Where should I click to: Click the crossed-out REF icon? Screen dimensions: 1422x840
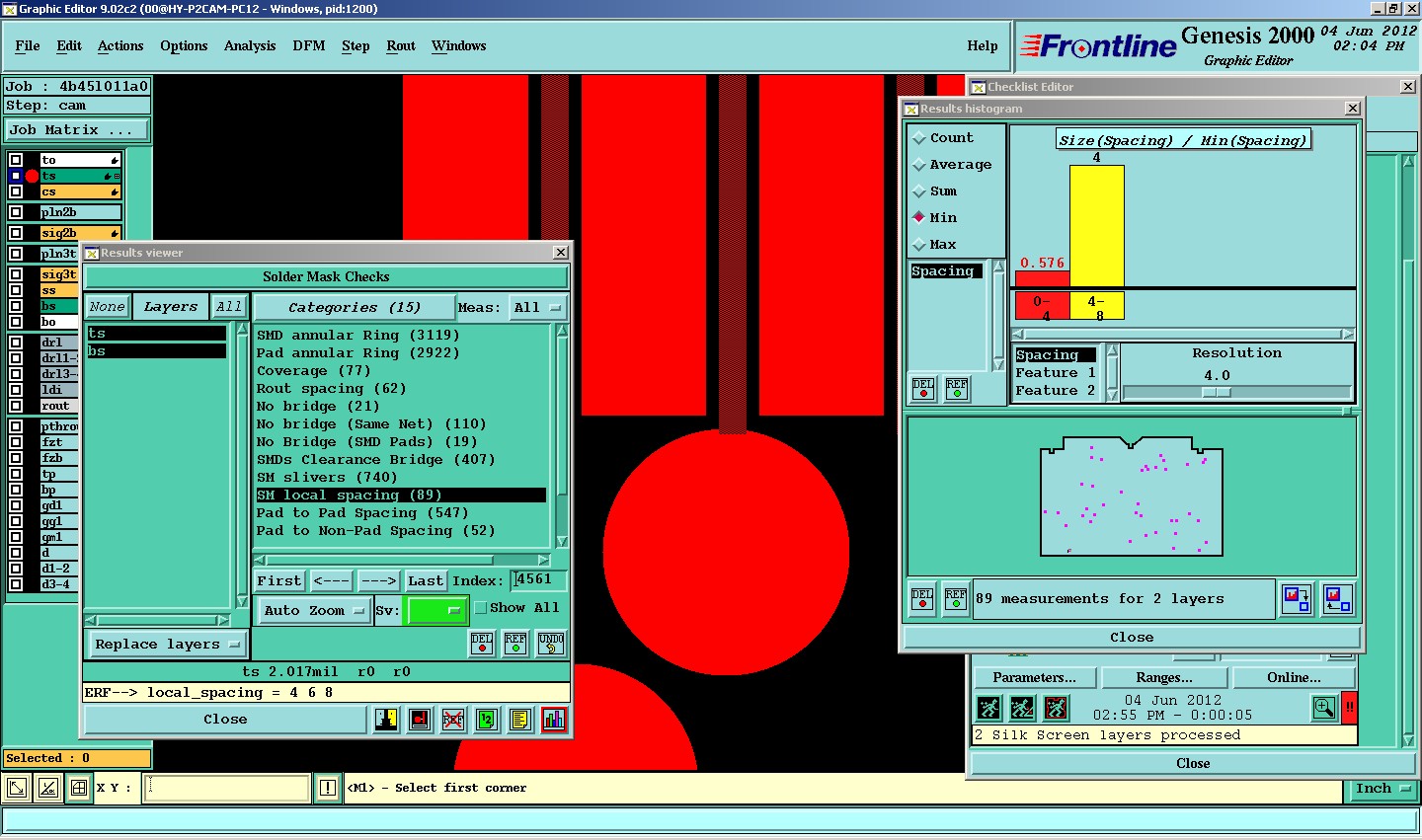(453, 720)
